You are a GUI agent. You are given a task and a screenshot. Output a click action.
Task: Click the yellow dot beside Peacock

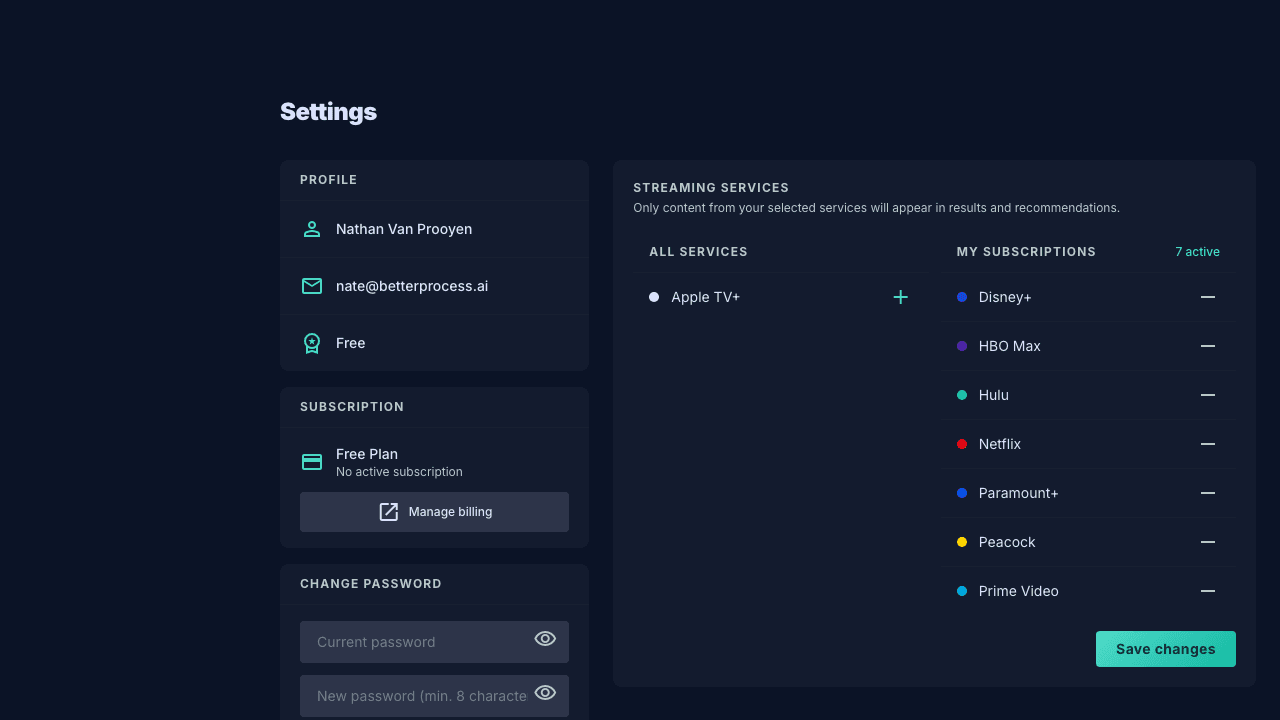[962, 542]
